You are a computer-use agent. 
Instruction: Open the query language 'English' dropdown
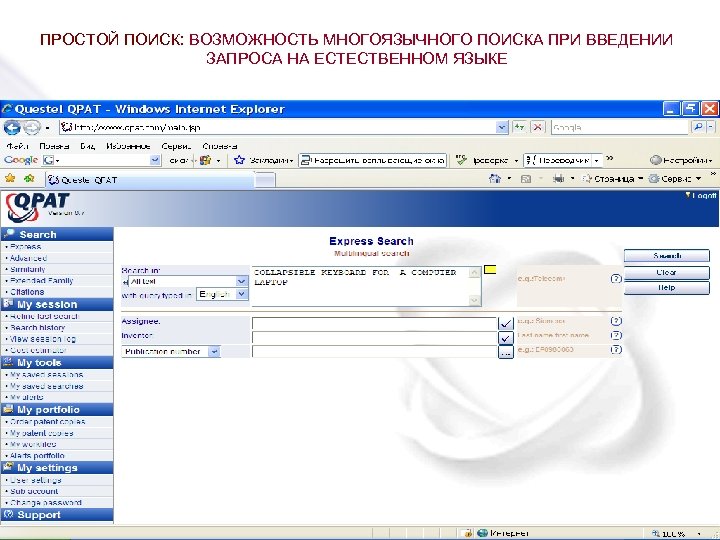coord(242,294)
